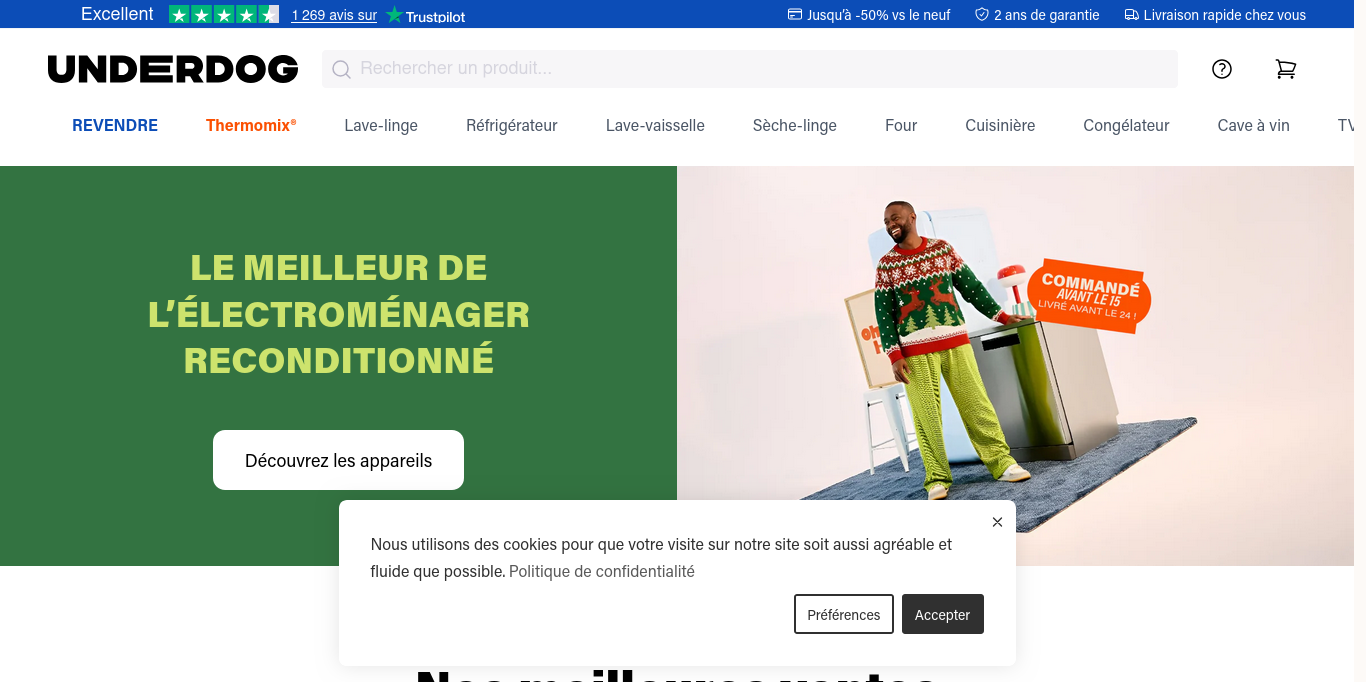The image size is (1366, 682).
Task: Accept cookies with Accepter button
Action: pyautogui.click(x=943, y=614)
